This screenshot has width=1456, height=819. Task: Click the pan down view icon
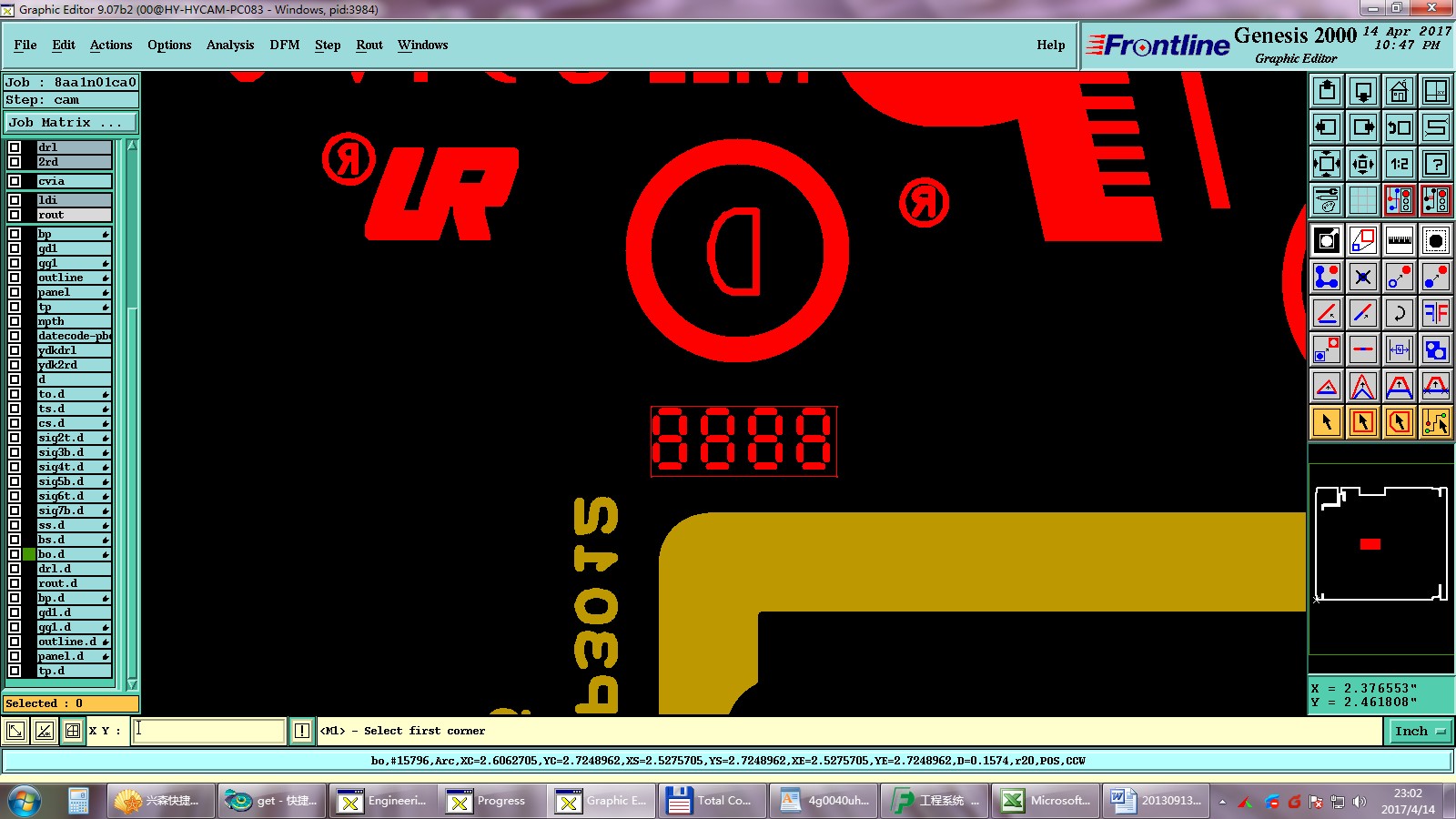(x=1363, y=91)
